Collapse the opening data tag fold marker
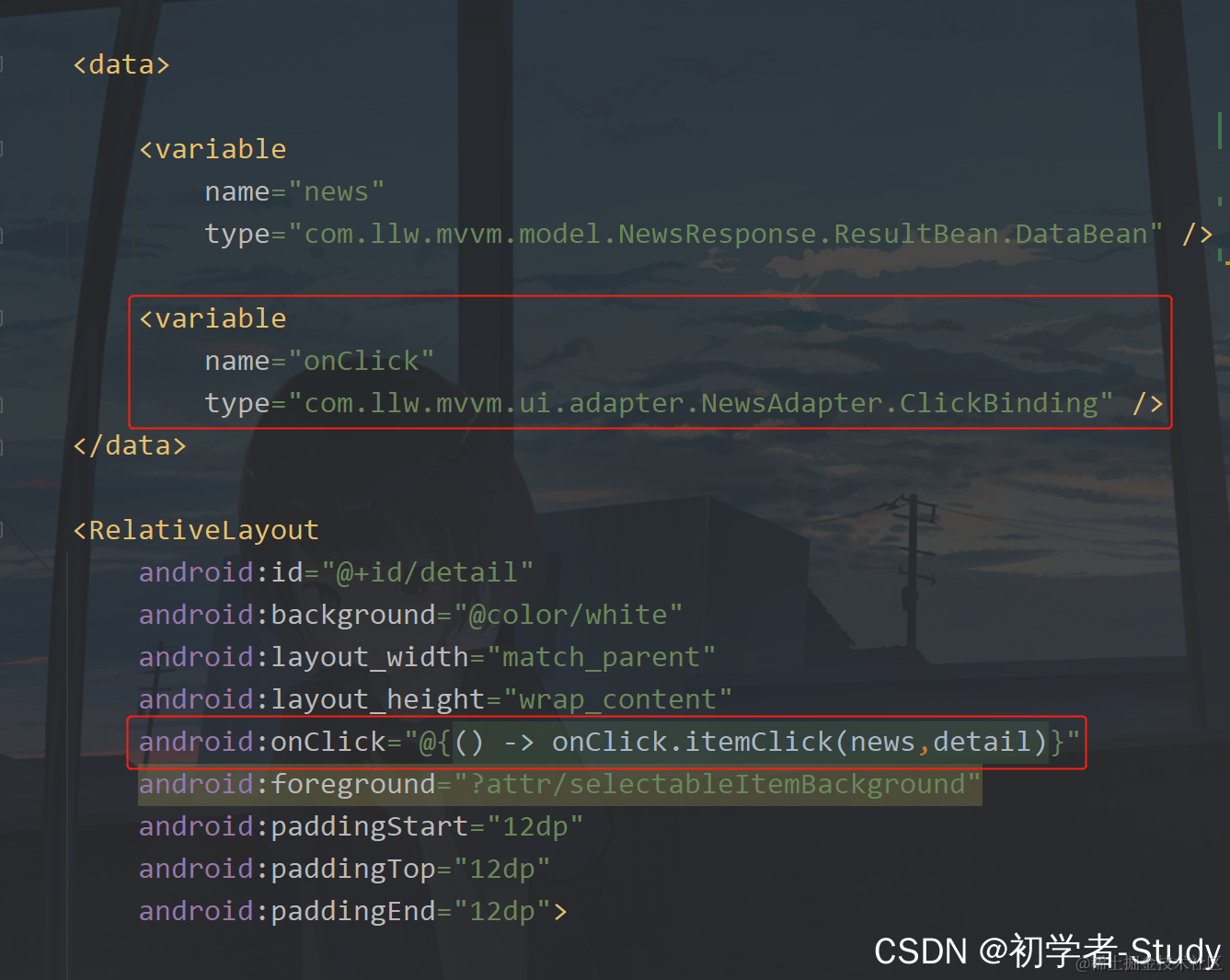Screen dimensions: 1230x980 pos(2,64)
